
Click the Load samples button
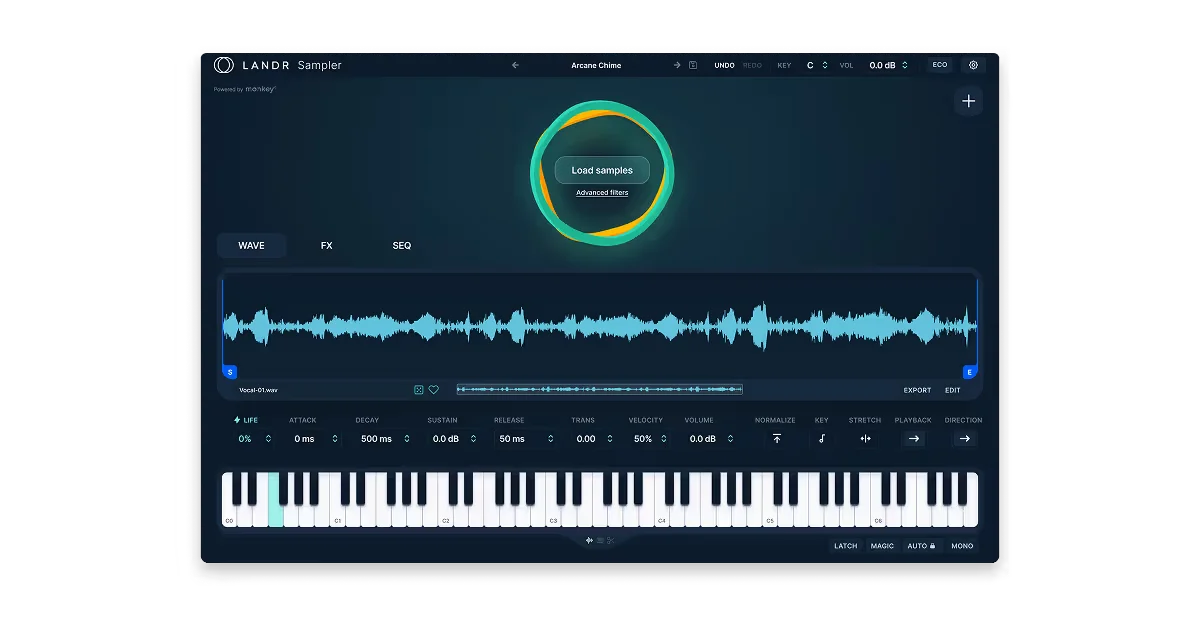point(602,170)
